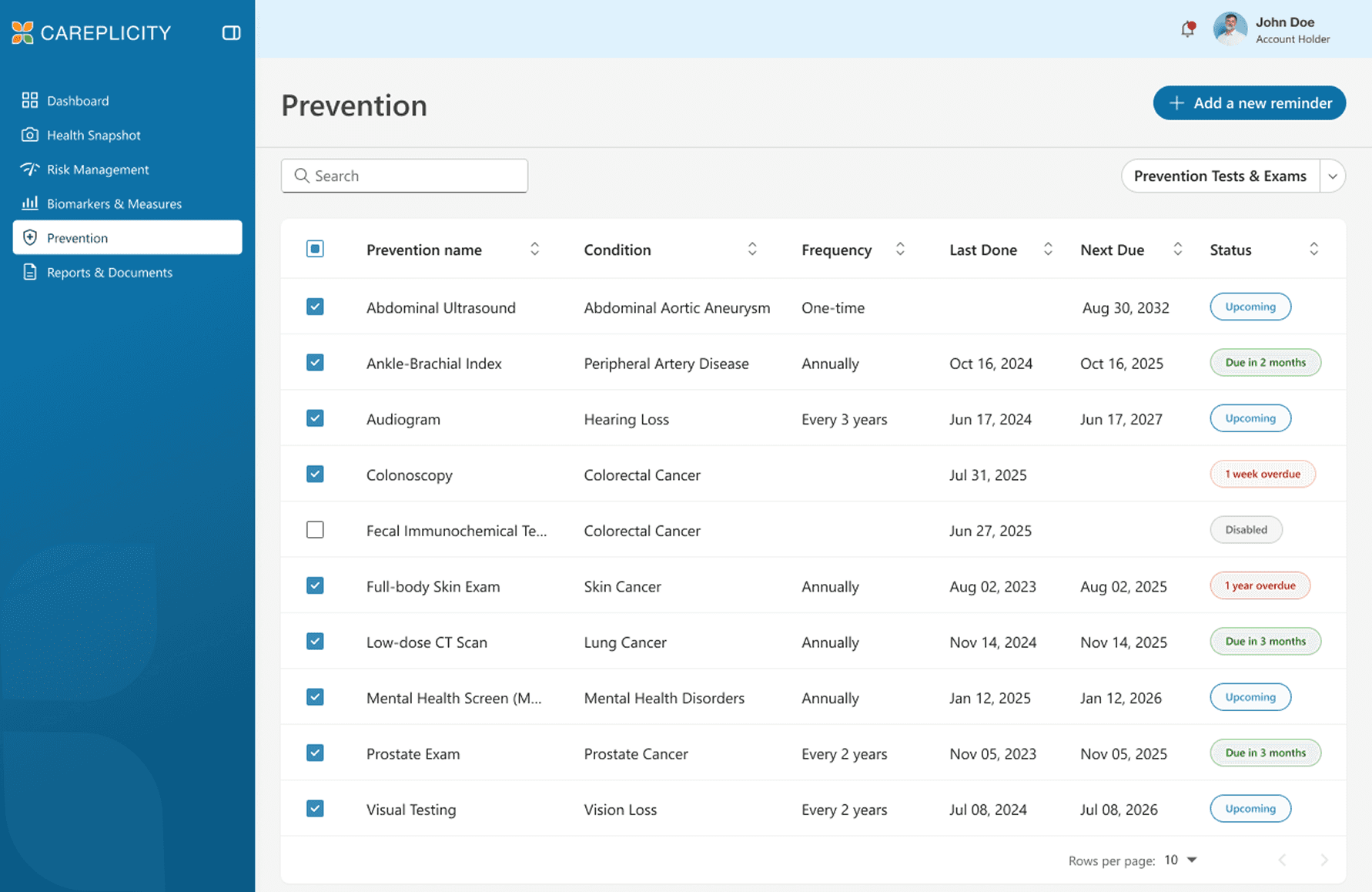Viewport: 1372px width, 892px height.
Task: Click plus icon in Add a new reminder
Action: click(x=1176, y=103)
